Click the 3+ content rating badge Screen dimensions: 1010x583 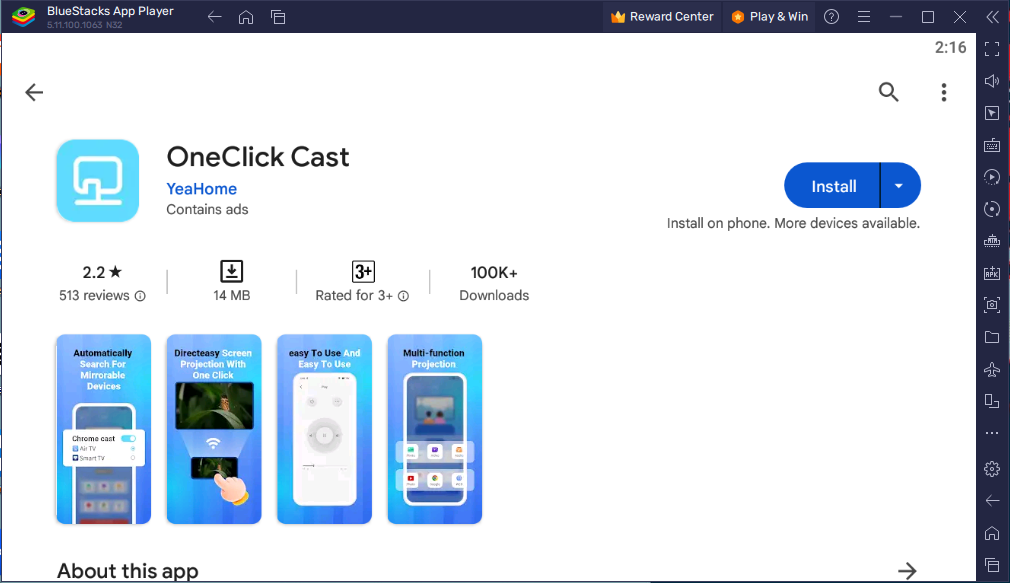pos(363,272)
